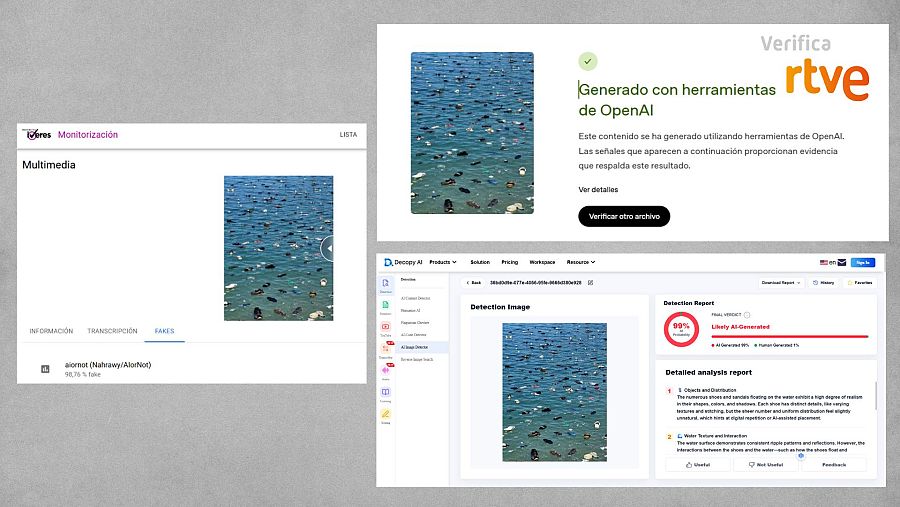The image size is (900, 507).
Task: Open the Download Report dropdown
Action: (x=781, y=282)
